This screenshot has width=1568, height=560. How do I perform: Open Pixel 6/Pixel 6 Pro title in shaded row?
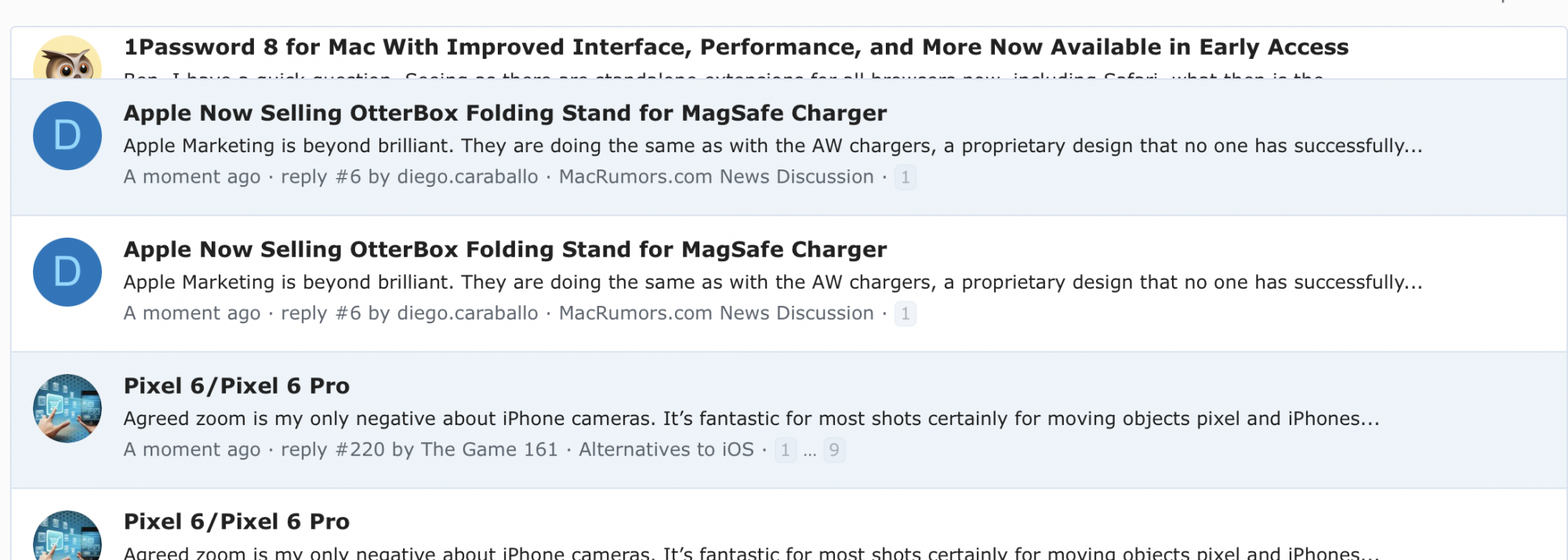click(x=237, y=386)
